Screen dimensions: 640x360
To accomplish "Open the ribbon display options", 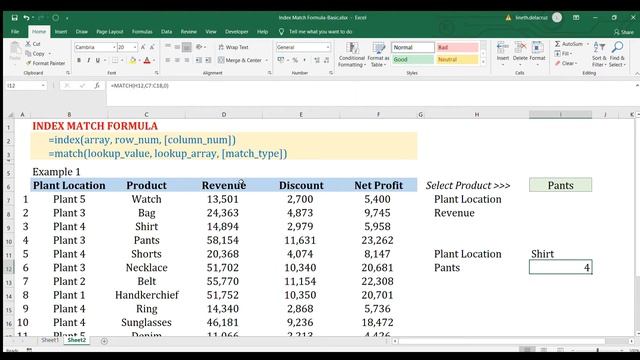I will [576, 18].
